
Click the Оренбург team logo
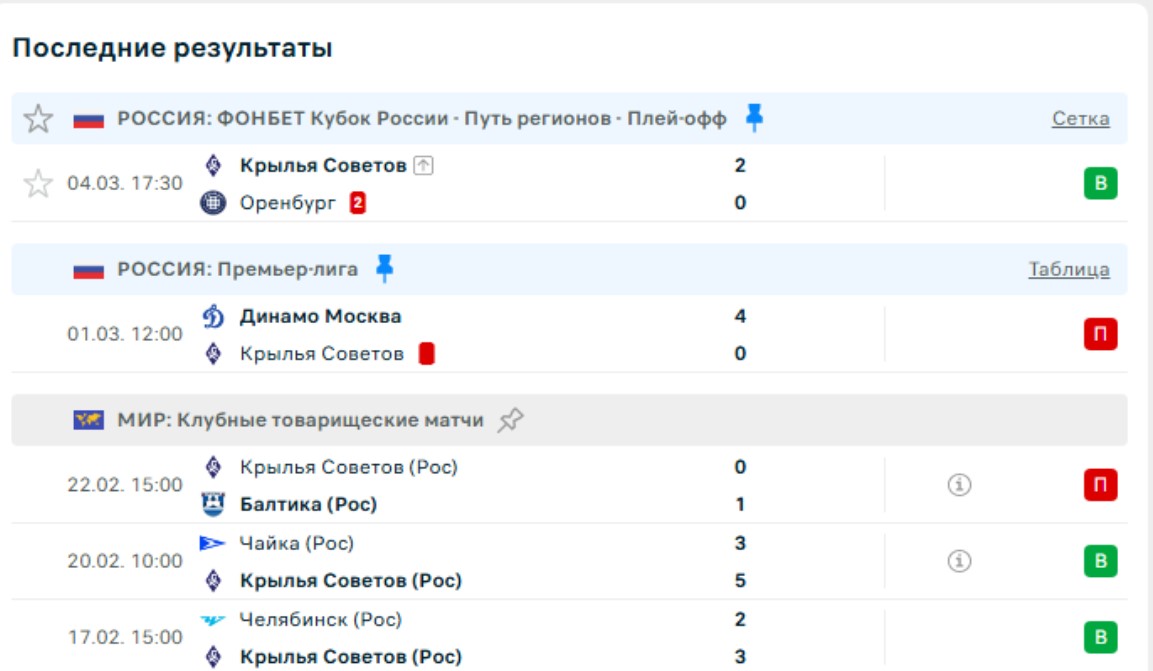click(213, 203)
